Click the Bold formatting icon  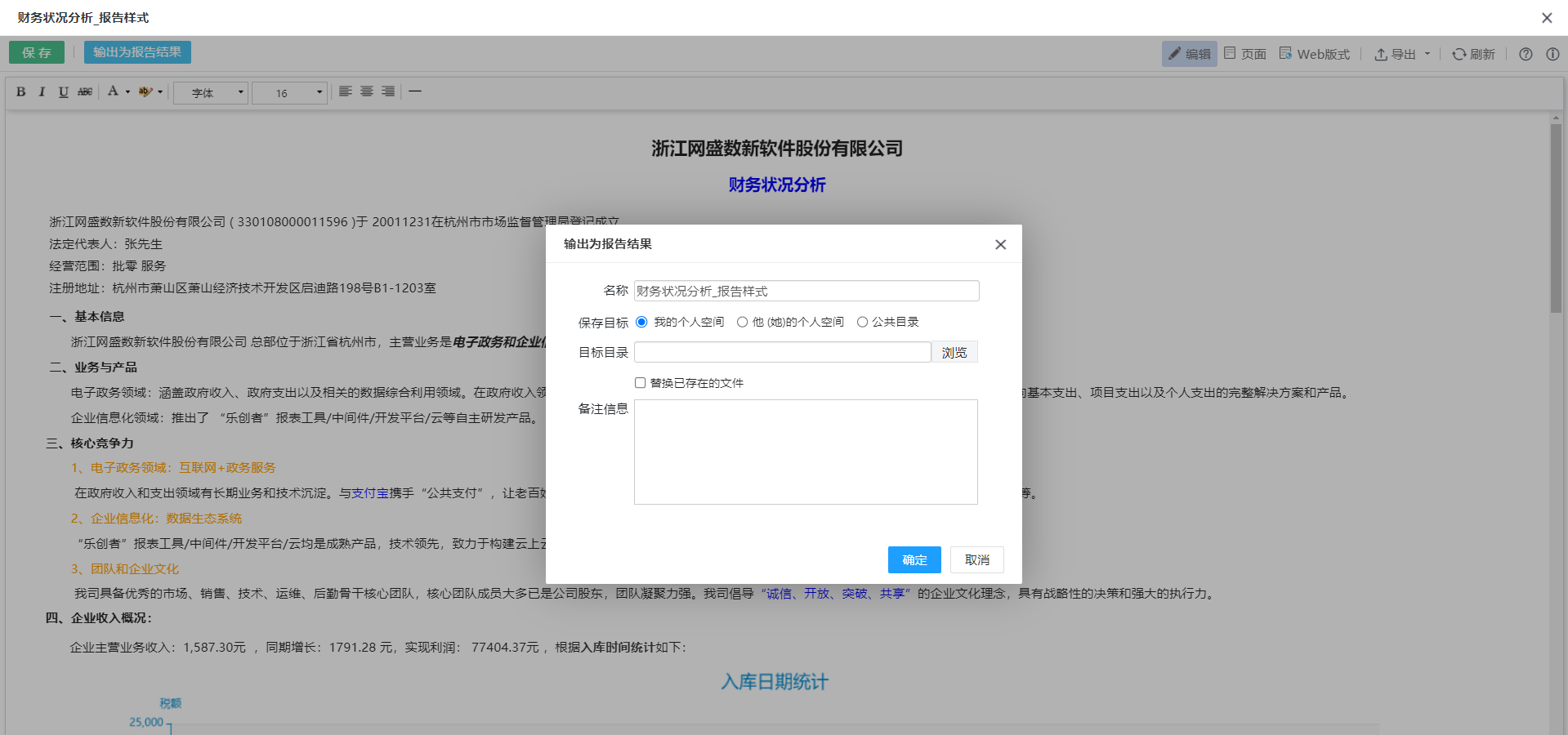[x=21, y=92]
